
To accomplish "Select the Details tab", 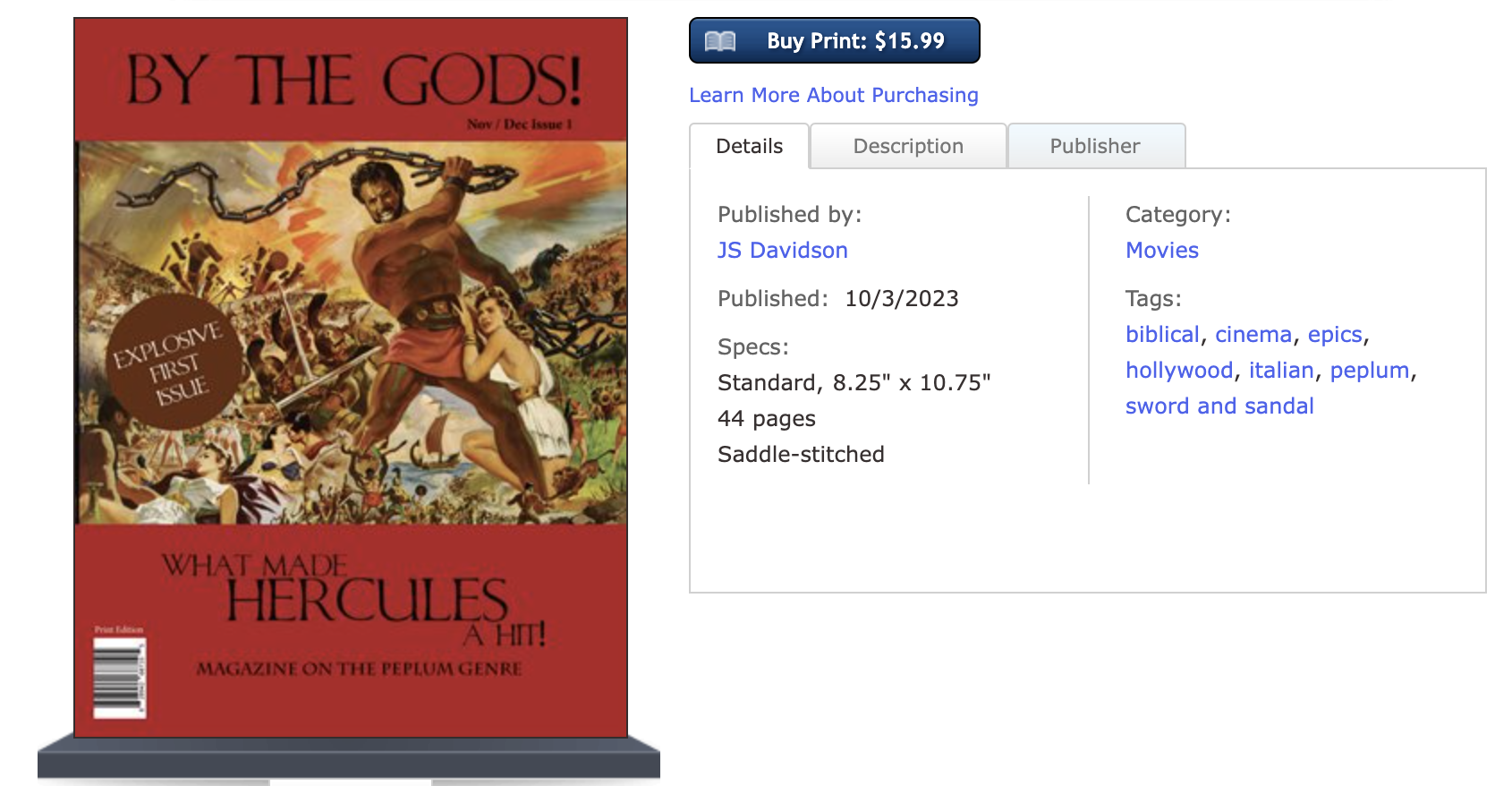I will coord(750,146).
